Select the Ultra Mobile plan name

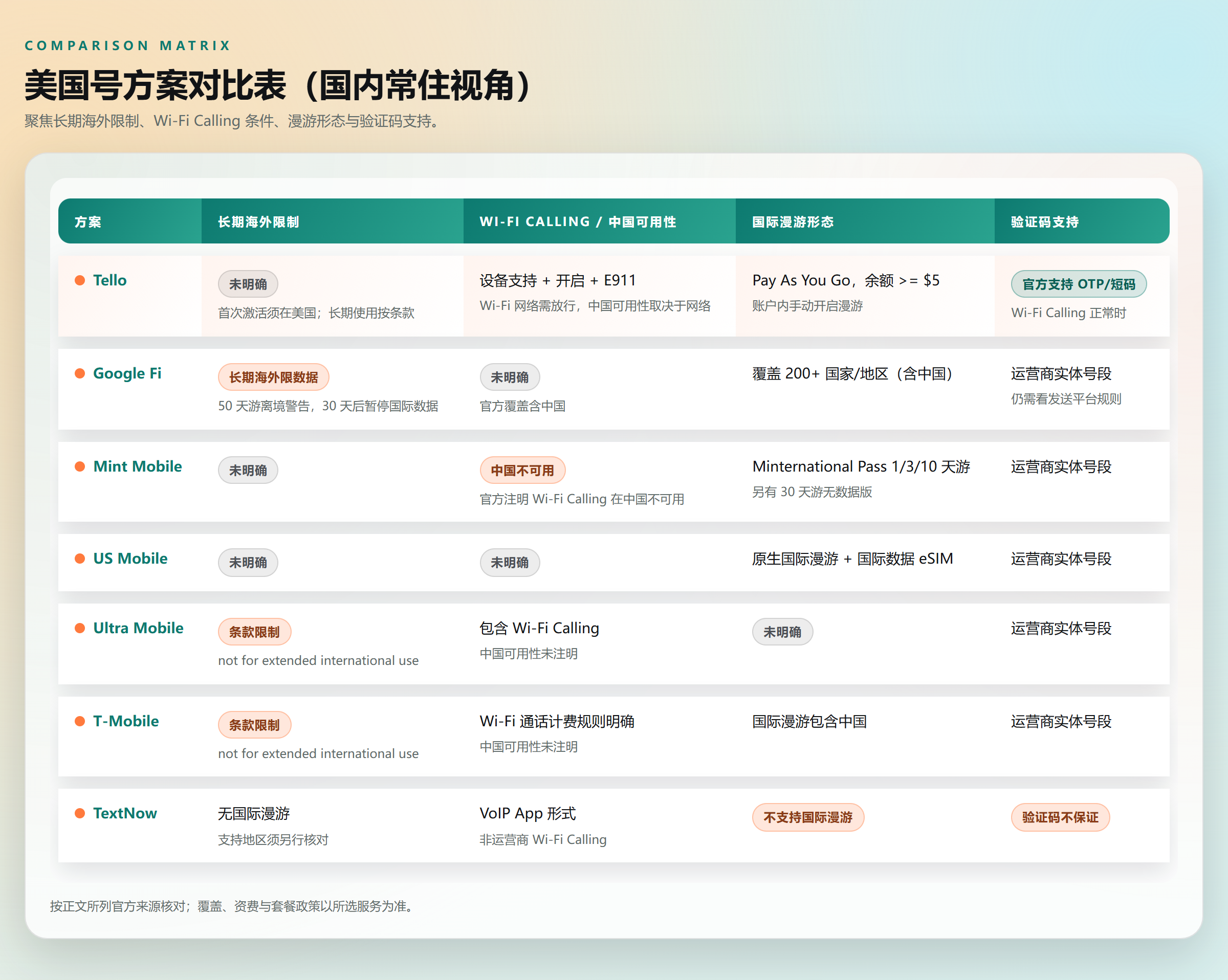[x=139, y=628]
